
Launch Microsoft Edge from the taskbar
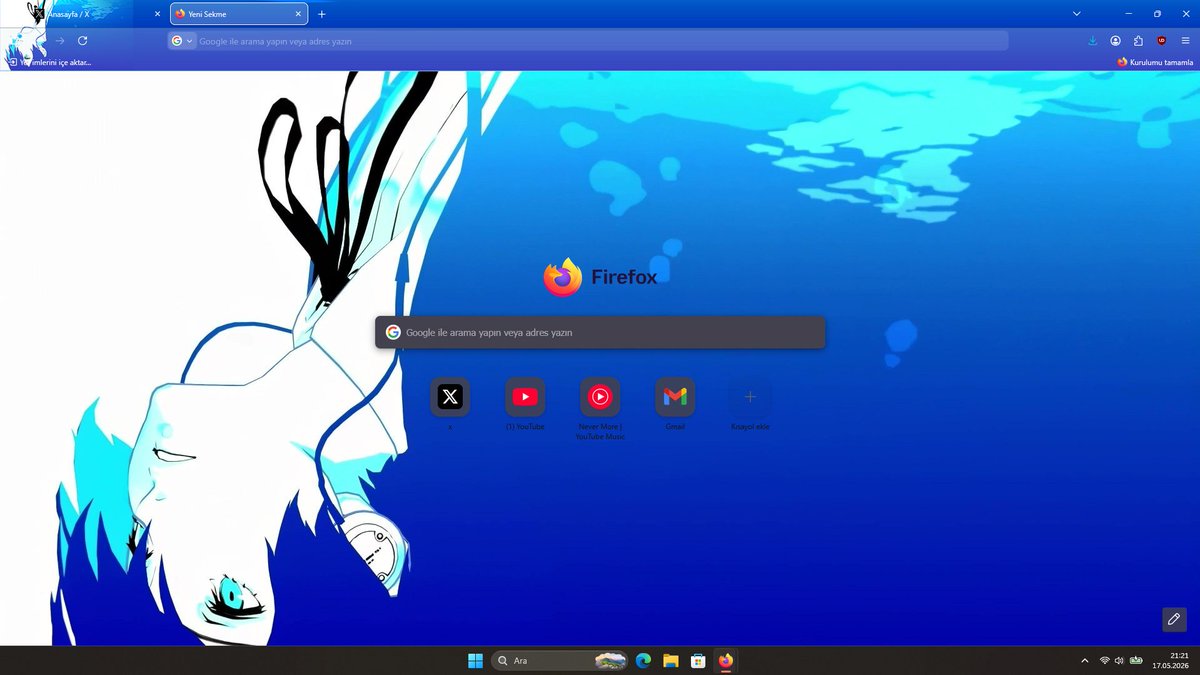click(643, 660)
